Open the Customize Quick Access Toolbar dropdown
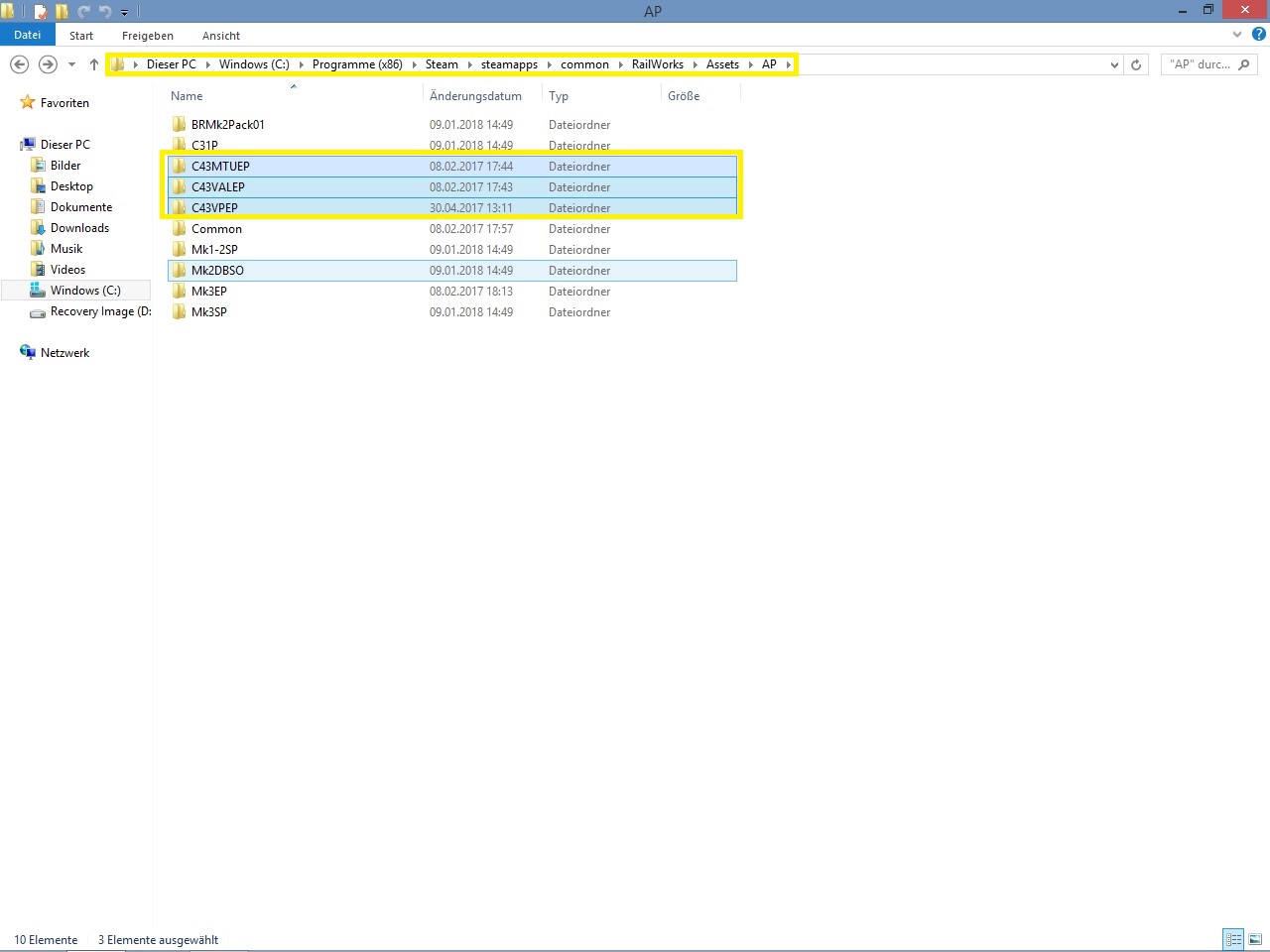This screenshot has width=1270, height=952. [x=125, y=13]
